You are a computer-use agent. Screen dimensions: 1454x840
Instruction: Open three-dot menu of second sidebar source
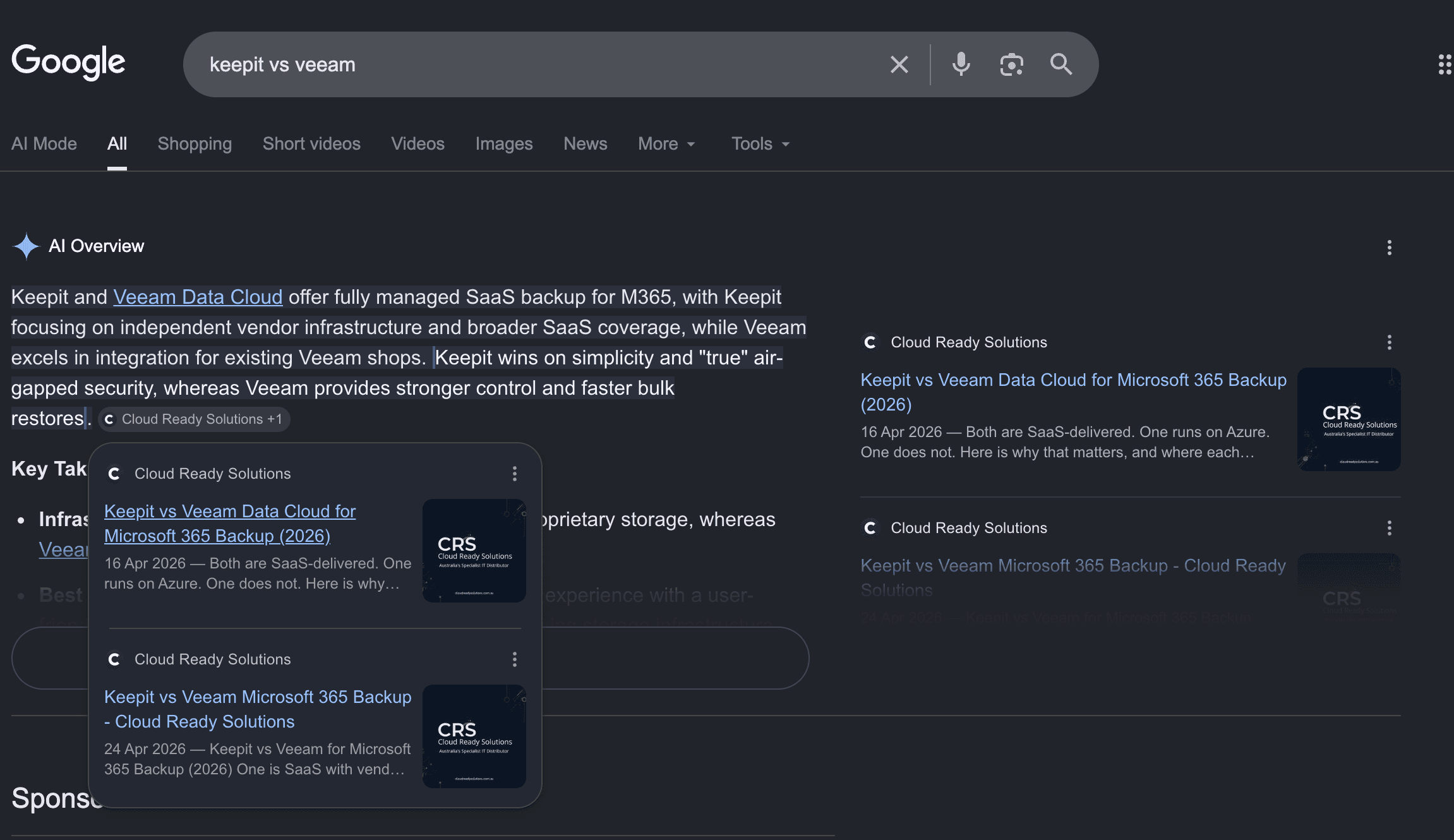(1389, 528)
